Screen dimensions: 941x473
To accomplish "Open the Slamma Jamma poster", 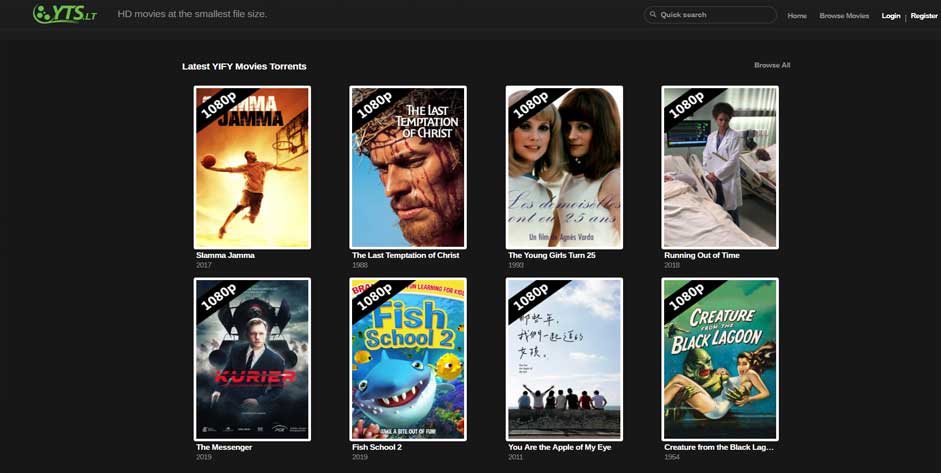I will click(x=252, y=167).
